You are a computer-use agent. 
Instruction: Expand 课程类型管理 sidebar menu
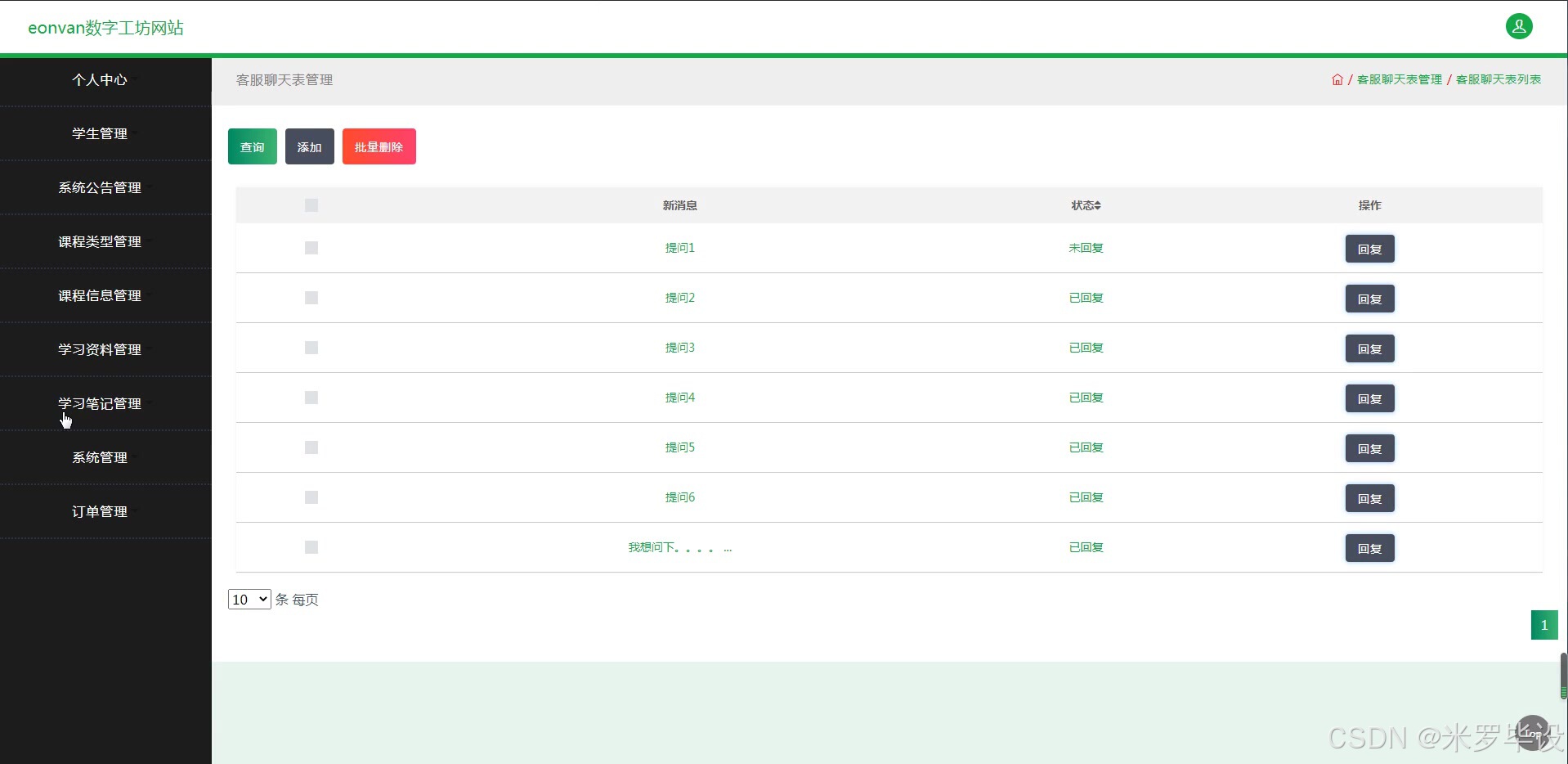pyautogui.click(x=105, y=241)
